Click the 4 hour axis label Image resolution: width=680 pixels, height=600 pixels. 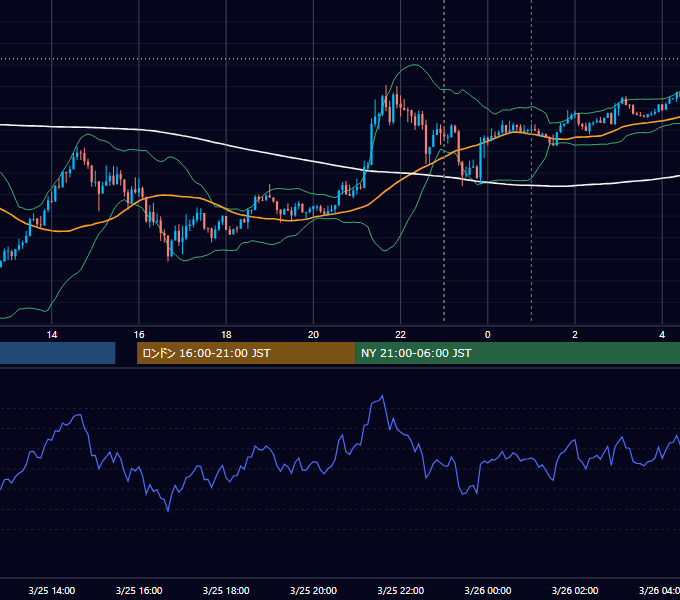click(x=662, y=335)
